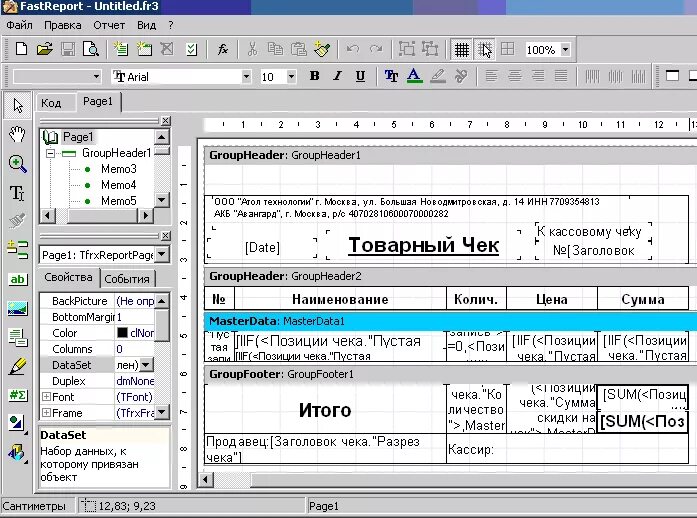Viewport: 697px width, 518px height.
Task: Add new page icon in toolbar
Action: pos(120,49)
